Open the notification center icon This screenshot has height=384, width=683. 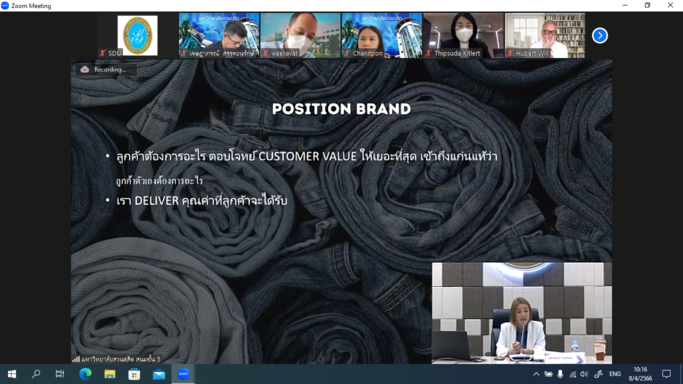point(666,374)
